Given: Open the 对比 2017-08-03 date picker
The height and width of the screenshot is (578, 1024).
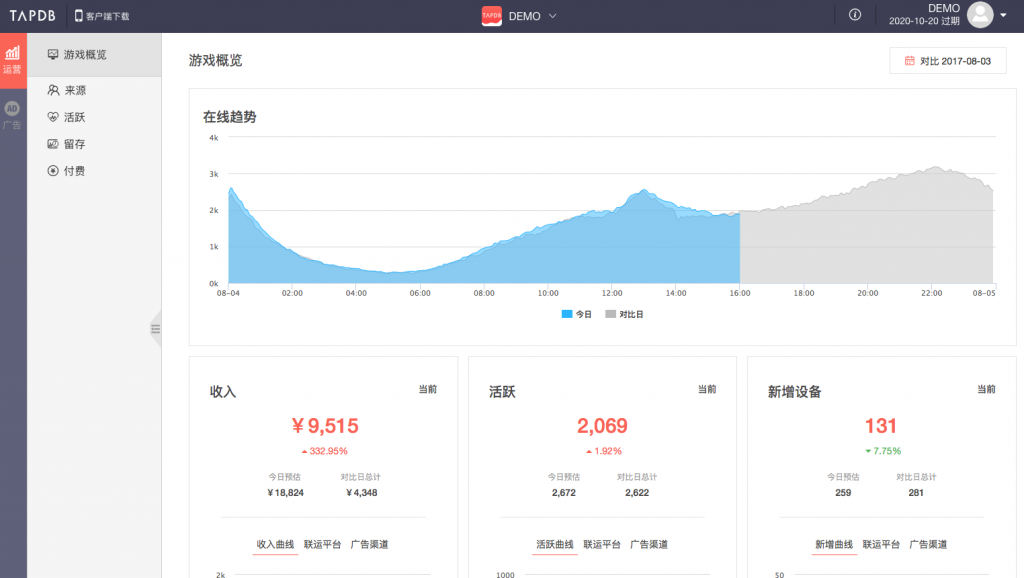Looking at the screenshot, I should [x=948, y=61].
